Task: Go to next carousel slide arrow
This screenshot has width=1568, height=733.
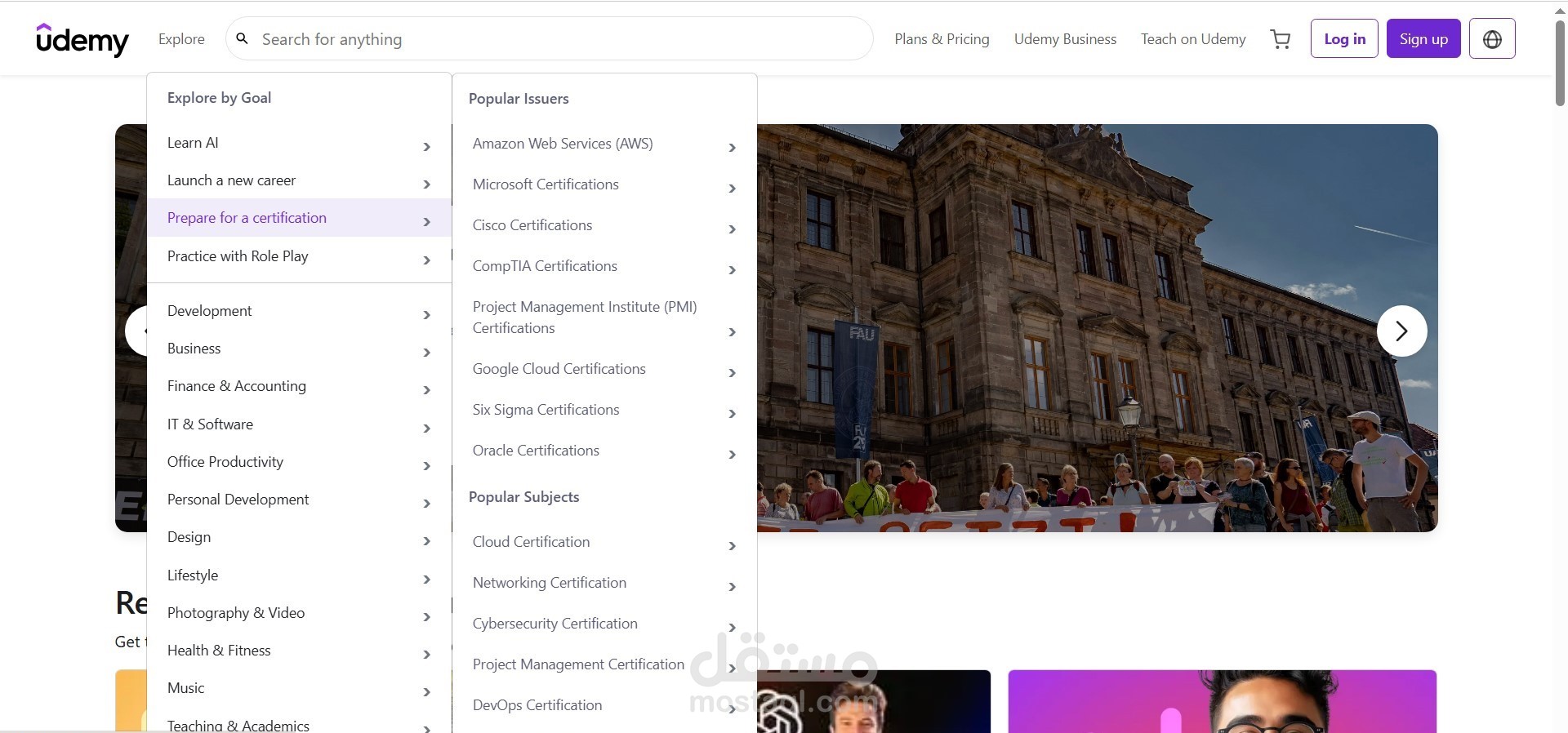Action: tap(1402, 331)
